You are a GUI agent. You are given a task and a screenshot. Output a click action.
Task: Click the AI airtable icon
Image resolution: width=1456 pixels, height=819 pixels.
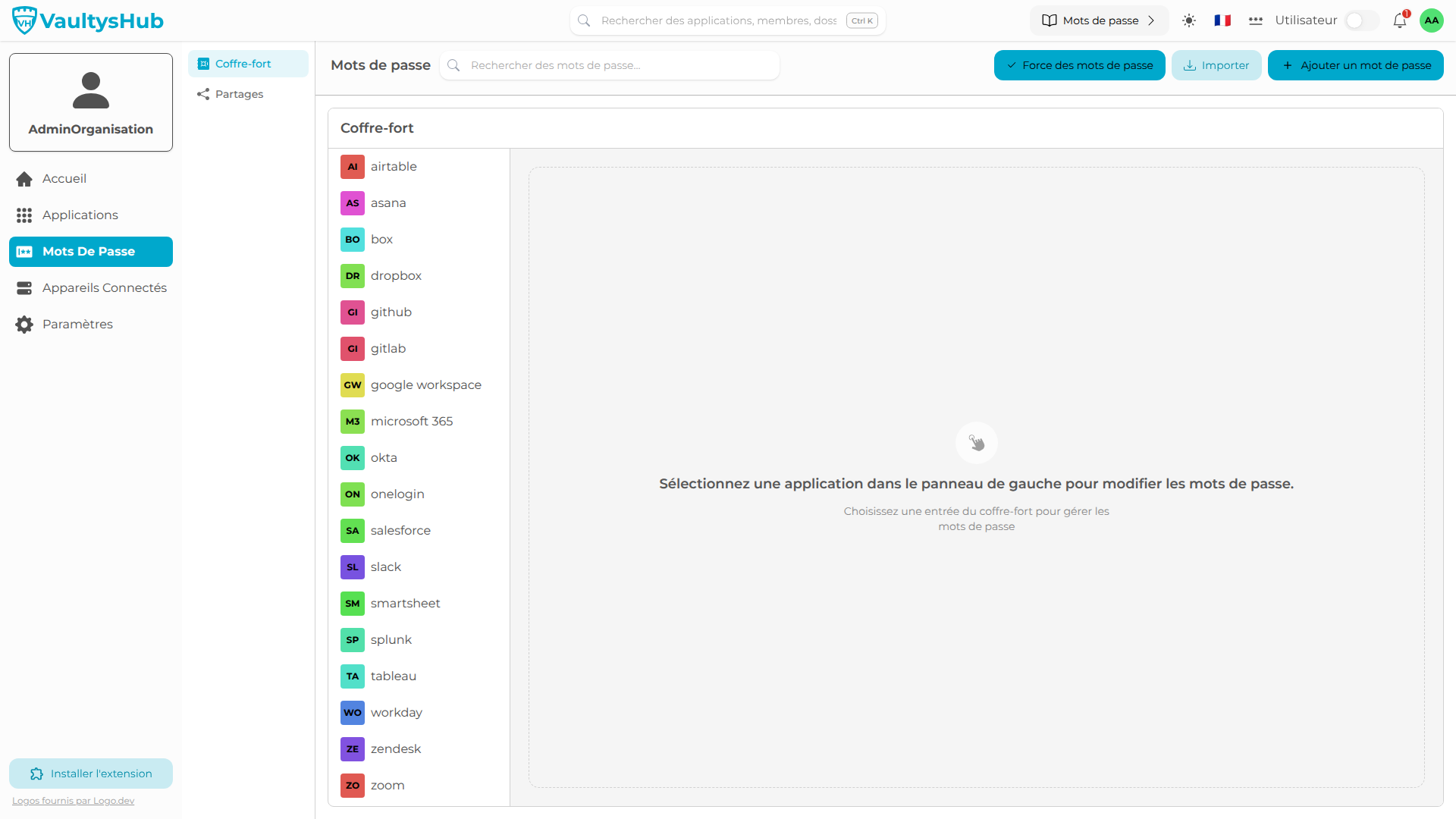(353, 167)
